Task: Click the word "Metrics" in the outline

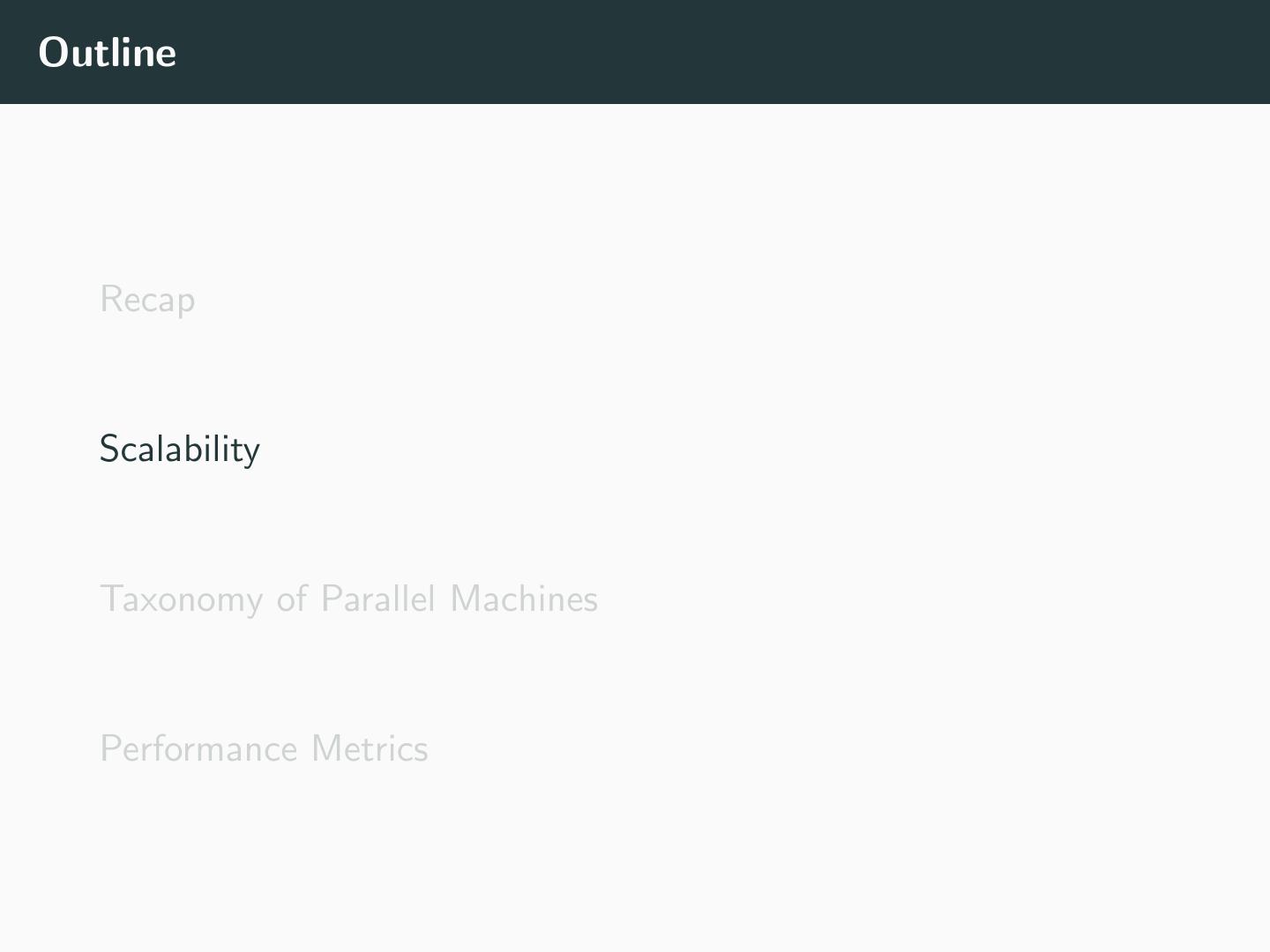Action: click(370, 749)
